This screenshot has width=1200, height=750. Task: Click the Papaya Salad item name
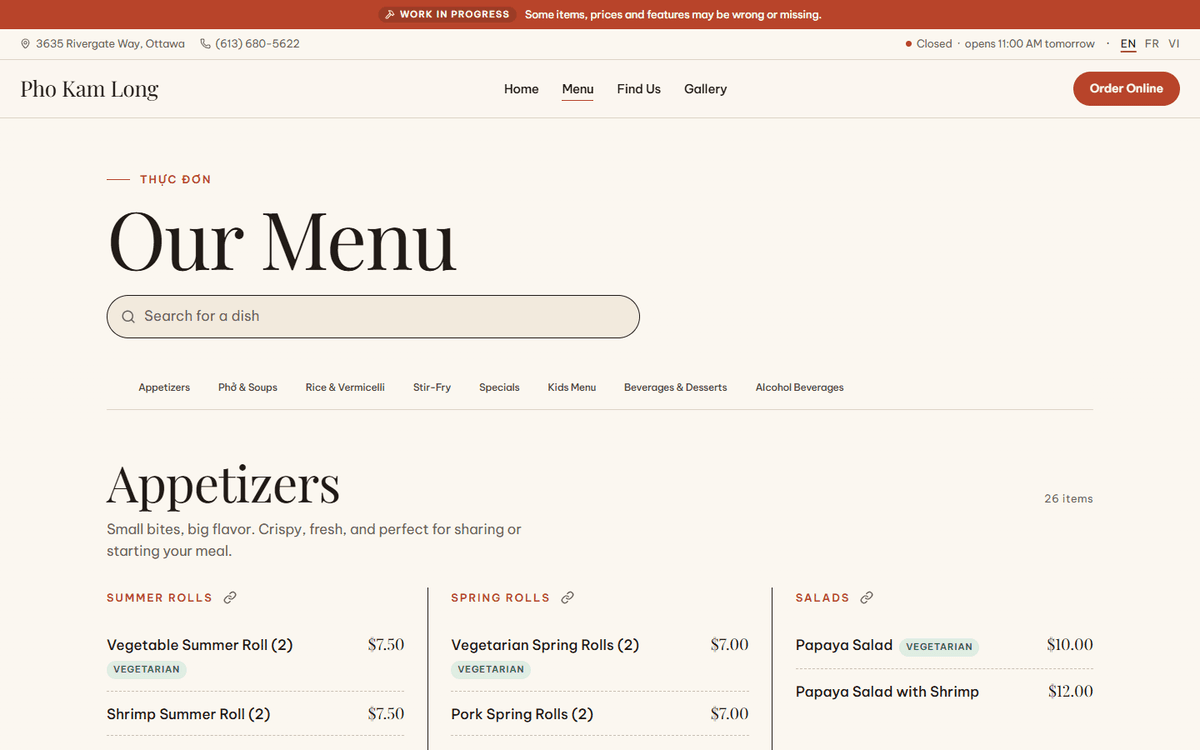click(844, 645)
